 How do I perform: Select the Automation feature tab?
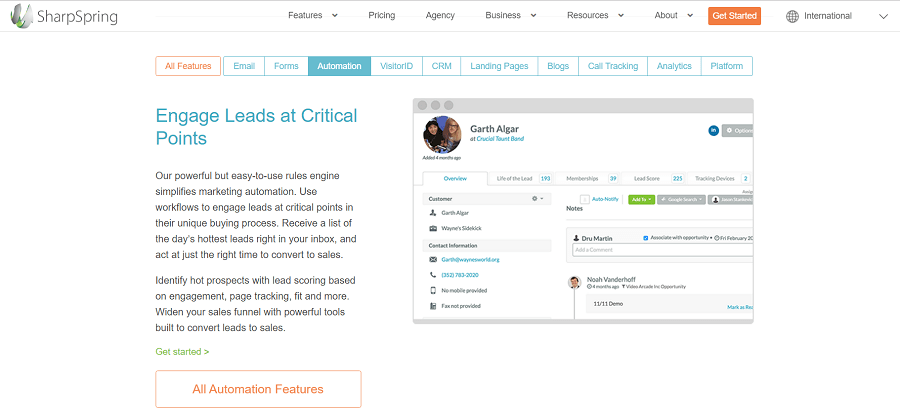click(339, 66)
